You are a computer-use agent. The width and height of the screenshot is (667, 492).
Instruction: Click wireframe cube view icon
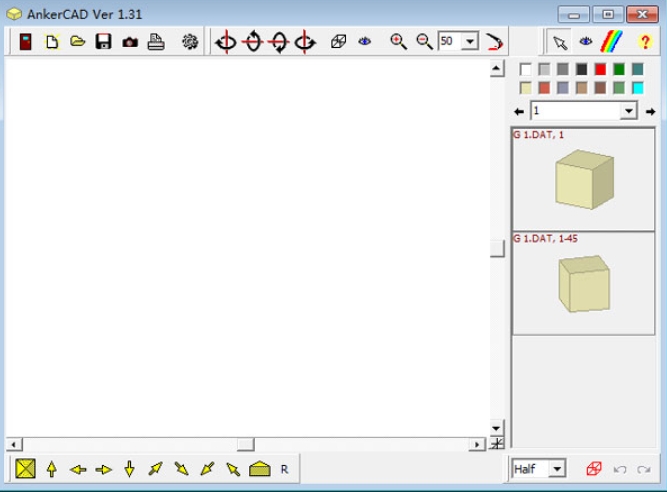338,42
